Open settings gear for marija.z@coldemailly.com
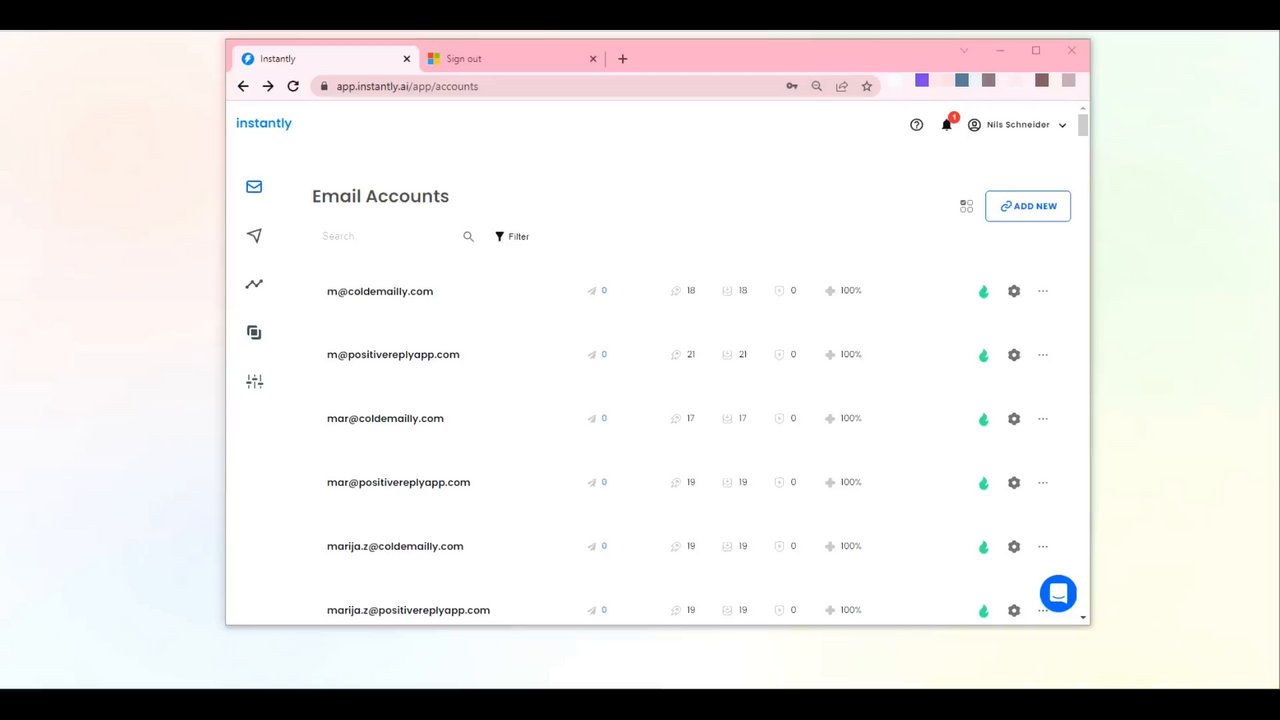Screen dimensions: 1280x720 point(1014,547)
